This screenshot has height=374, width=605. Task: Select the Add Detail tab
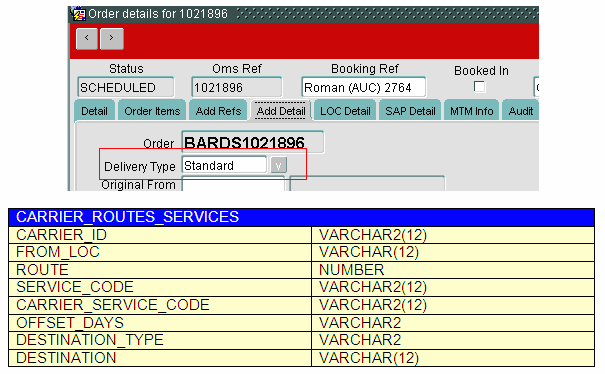click(x=281, y=111)
